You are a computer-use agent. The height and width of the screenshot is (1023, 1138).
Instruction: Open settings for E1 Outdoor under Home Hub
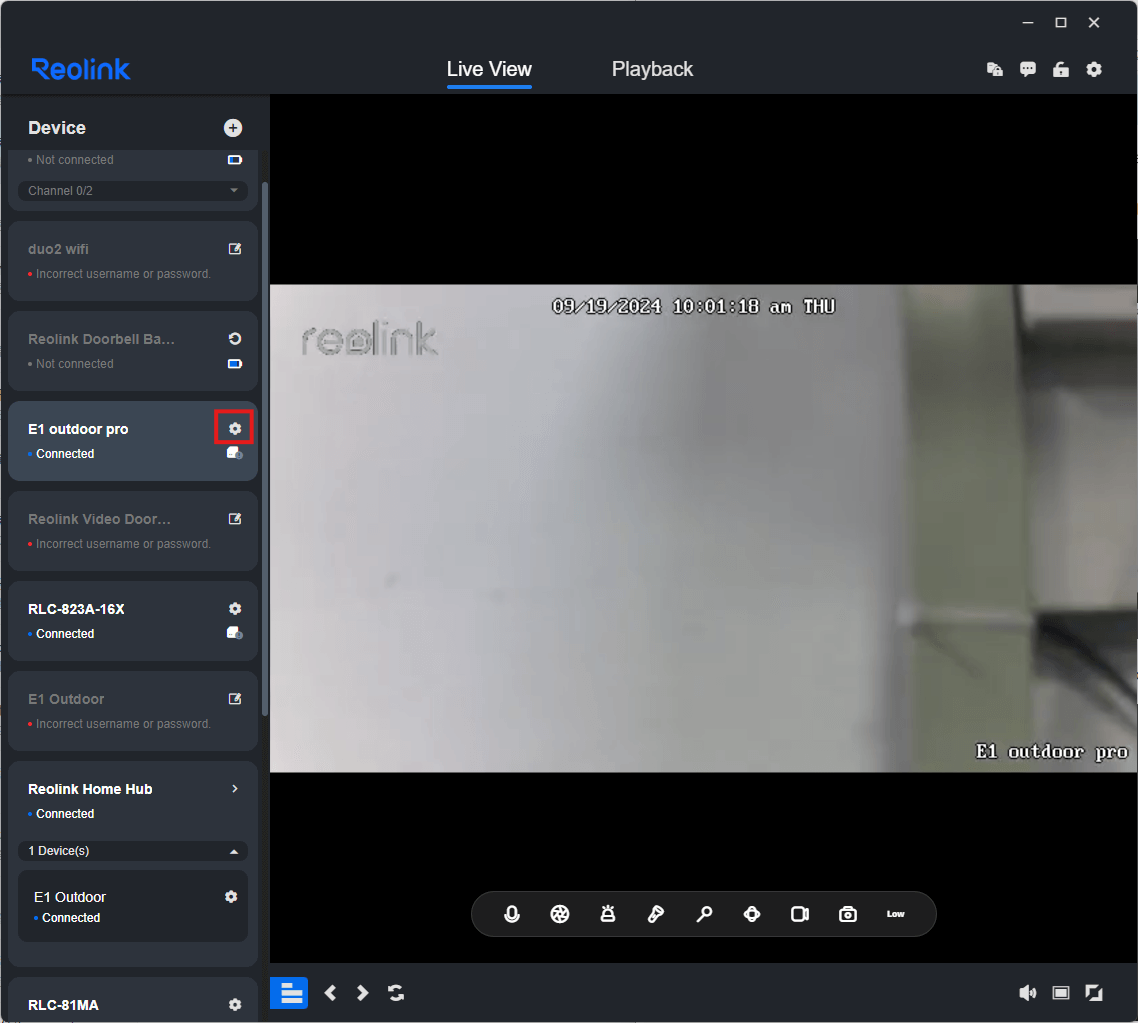[x=231, y=897]
